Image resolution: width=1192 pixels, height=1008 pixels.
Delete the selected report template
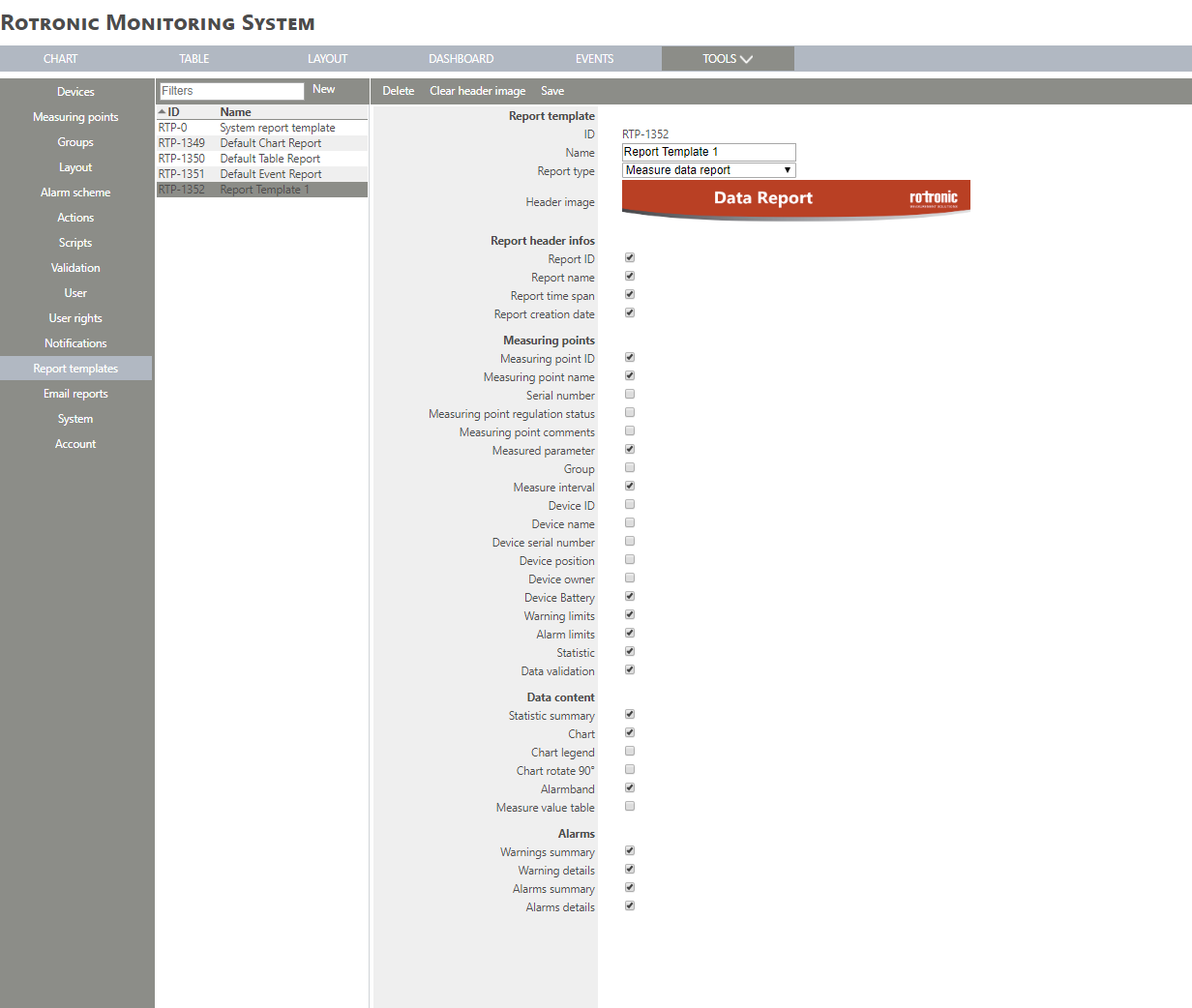click(x=398, y=91)
